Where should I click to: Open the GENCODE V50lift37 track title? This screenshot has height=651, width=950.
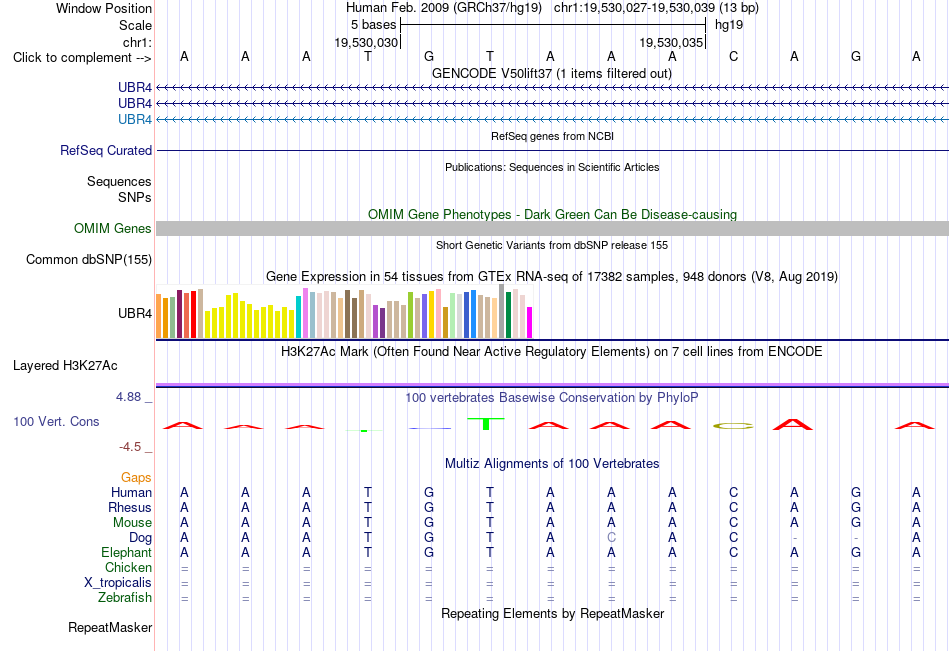pyautogui.click(x=551, y=73)
